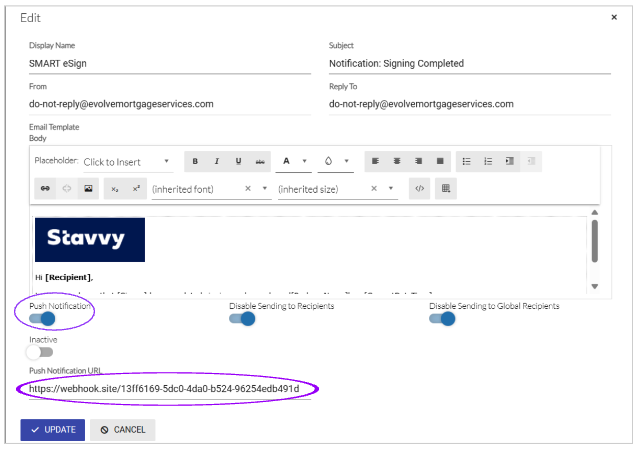This screenshot has height=451, width=640.
Task: Insert a numbered list
Action: [x=488, y=161]
